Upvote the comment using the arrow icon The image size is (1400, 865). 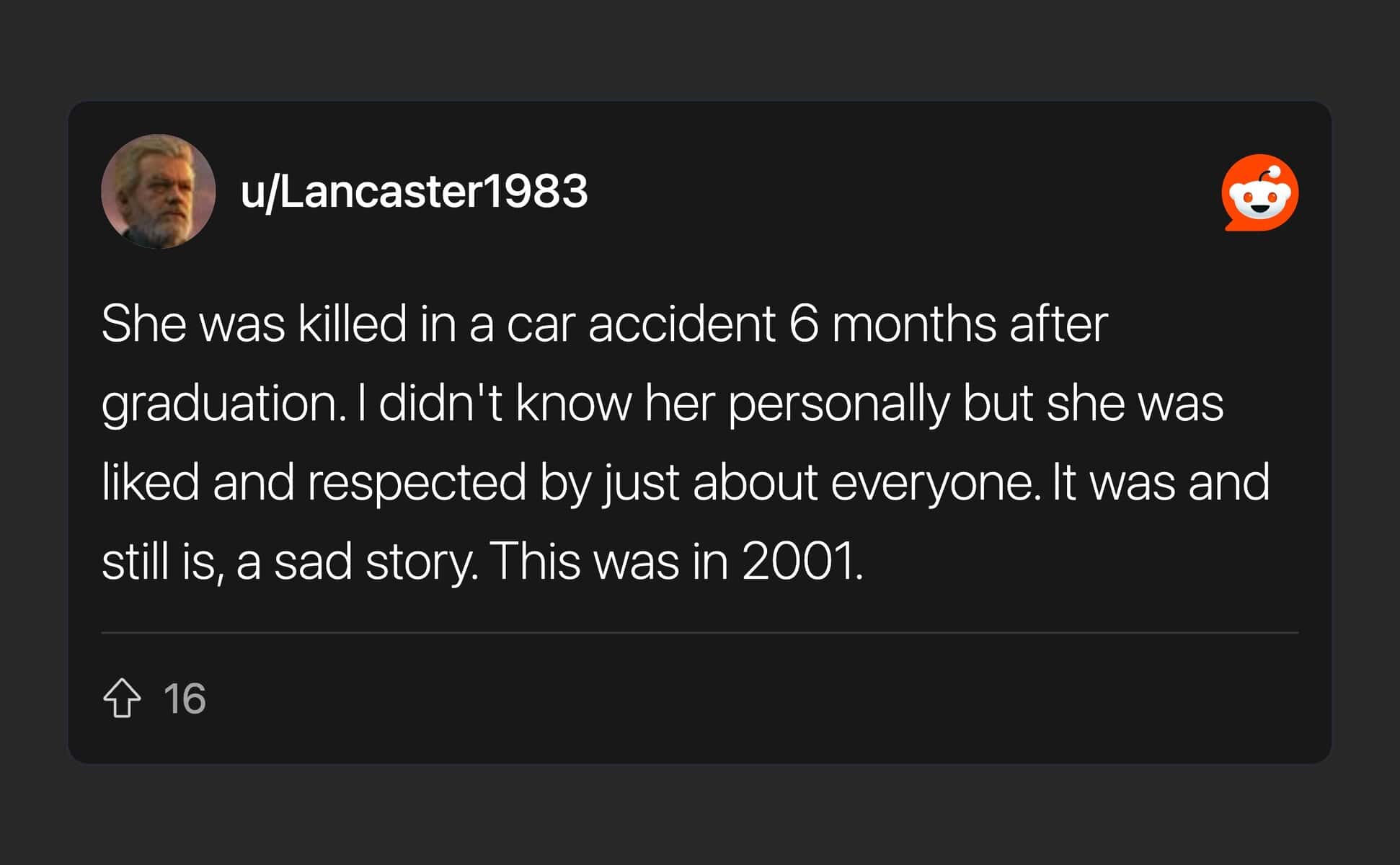pyautogui.click(x=122, y=698)
